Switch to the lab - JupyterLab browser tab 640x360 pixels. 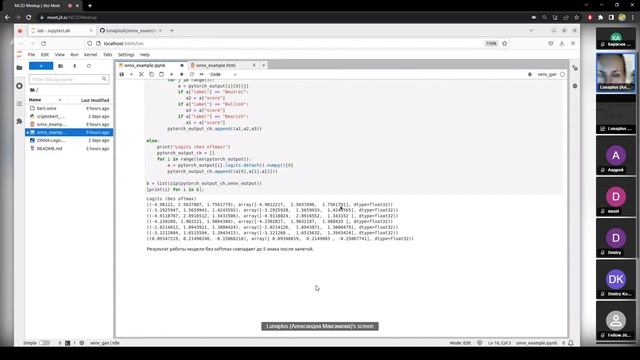62,31
